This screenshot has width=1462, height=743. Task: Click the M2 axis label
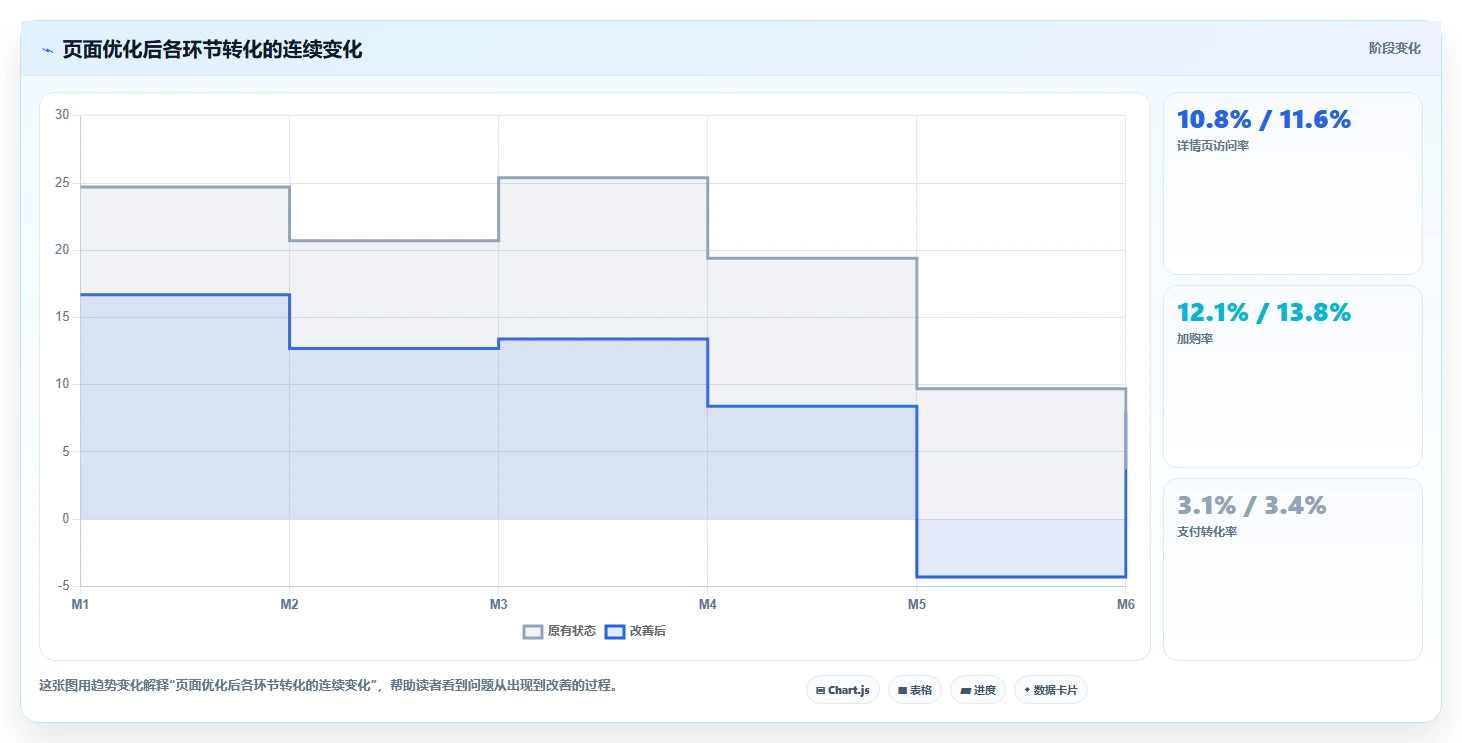(x=289, y=604)
